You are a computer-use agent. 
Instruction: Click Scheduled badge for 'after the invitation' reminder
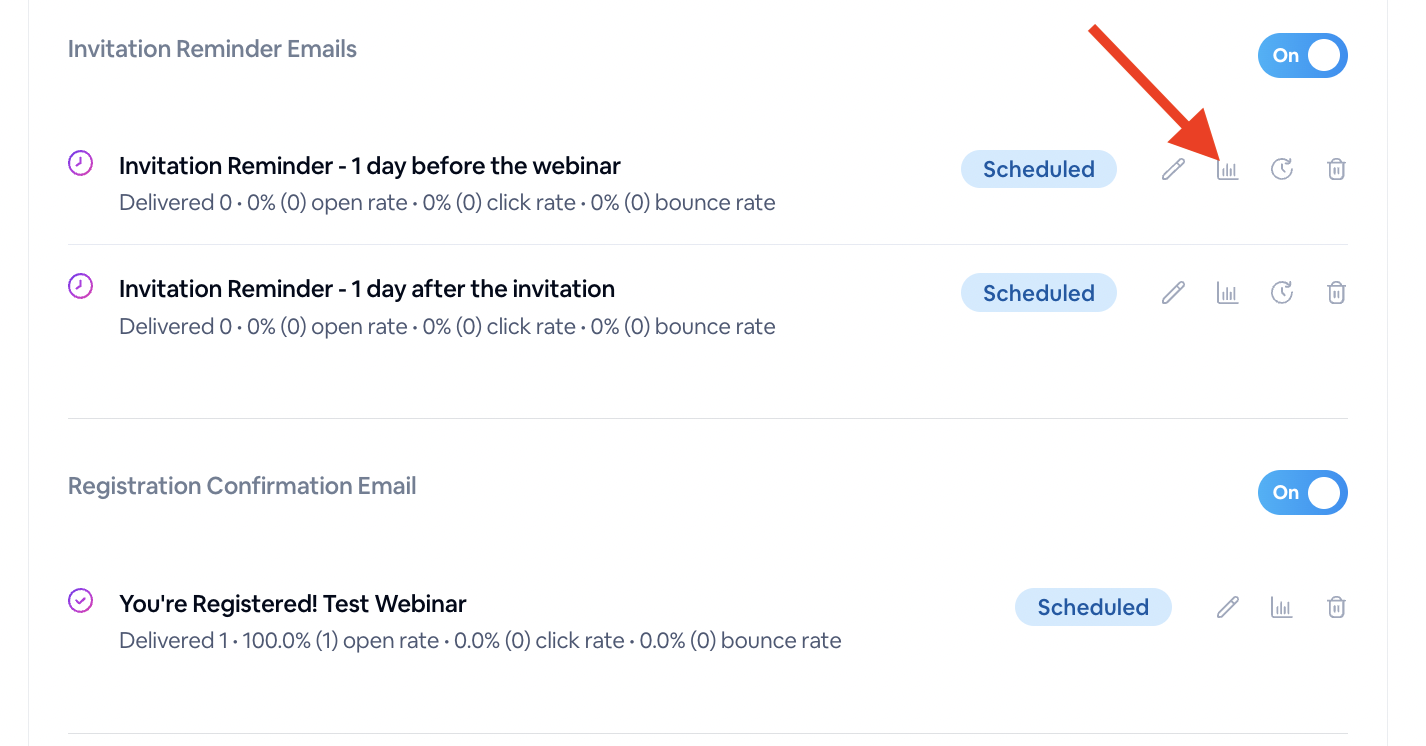(x=1038, y=293)
